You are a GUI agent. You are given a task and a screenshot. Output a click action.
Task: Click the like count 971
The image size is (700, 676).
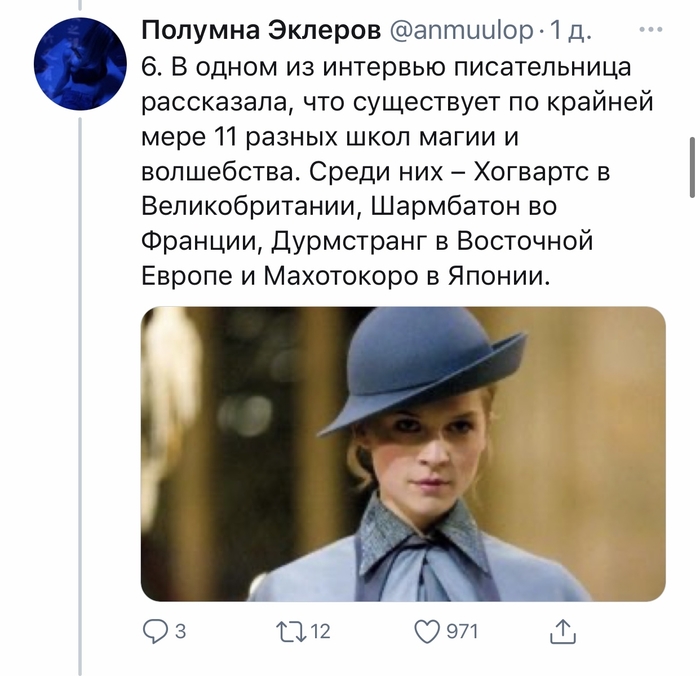click(462, 632)
